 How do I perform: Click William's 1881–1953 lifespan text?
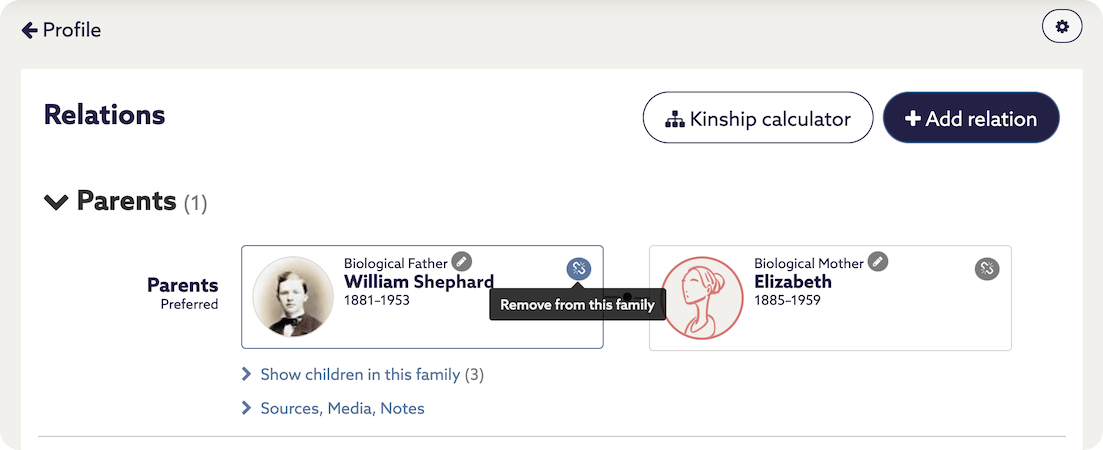point(376,300)
